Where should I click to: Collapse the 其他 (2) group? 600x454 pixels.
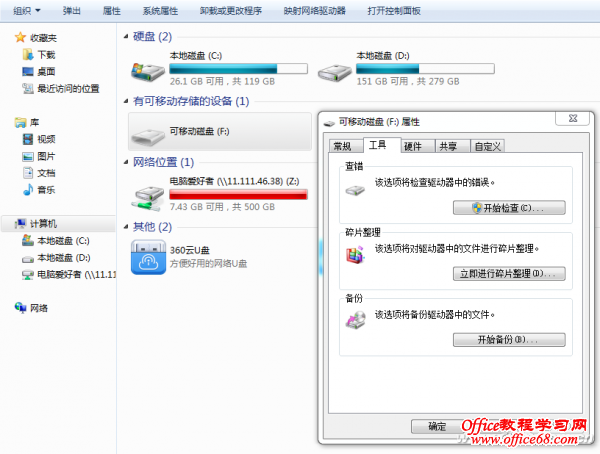[126, 227]
